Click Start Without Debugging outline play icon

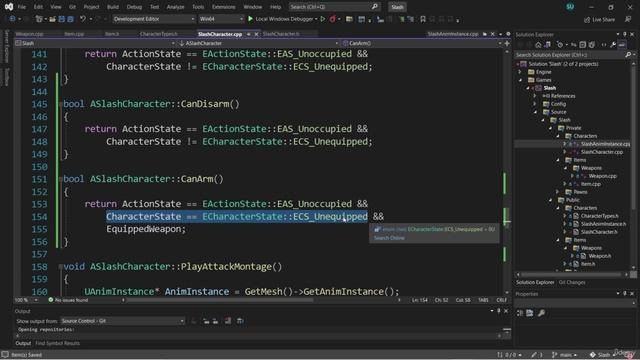[x=323, y=19]
